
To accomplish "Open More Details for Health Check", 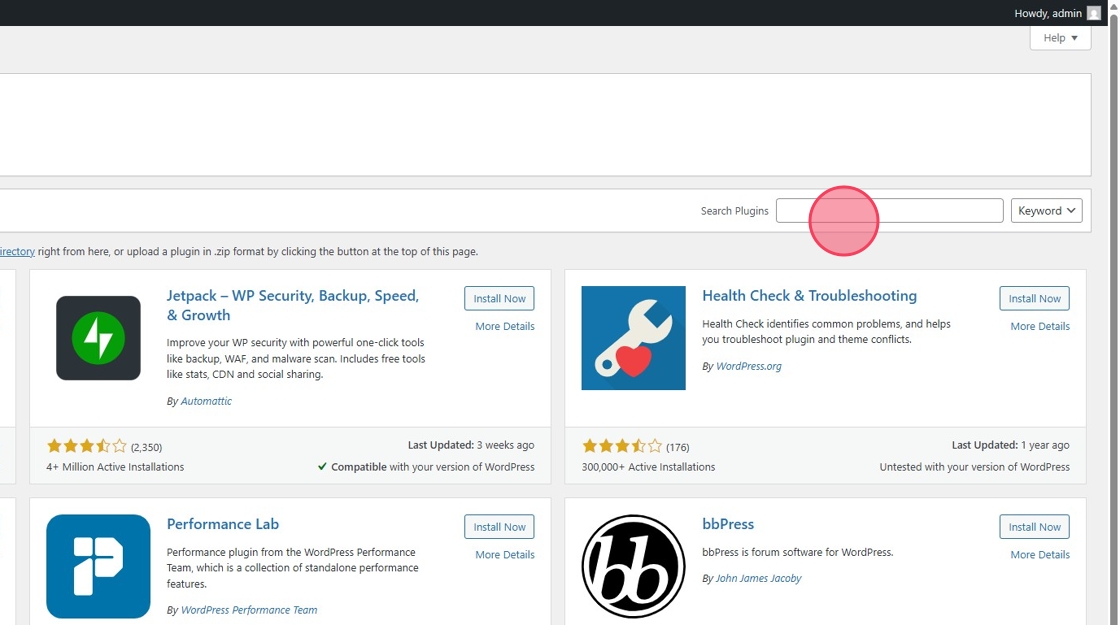I will tap(1039, 327).
